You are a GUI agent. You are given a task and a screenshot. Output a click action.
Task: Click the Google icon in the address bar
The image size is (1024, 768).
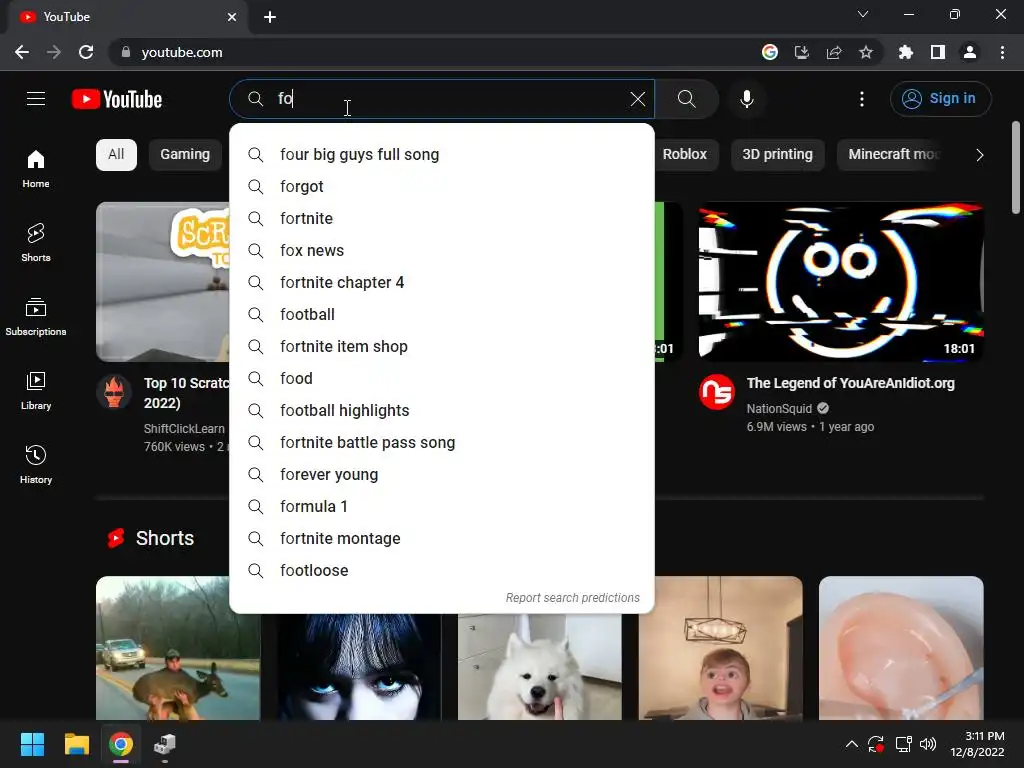click(x=769, y=52)
